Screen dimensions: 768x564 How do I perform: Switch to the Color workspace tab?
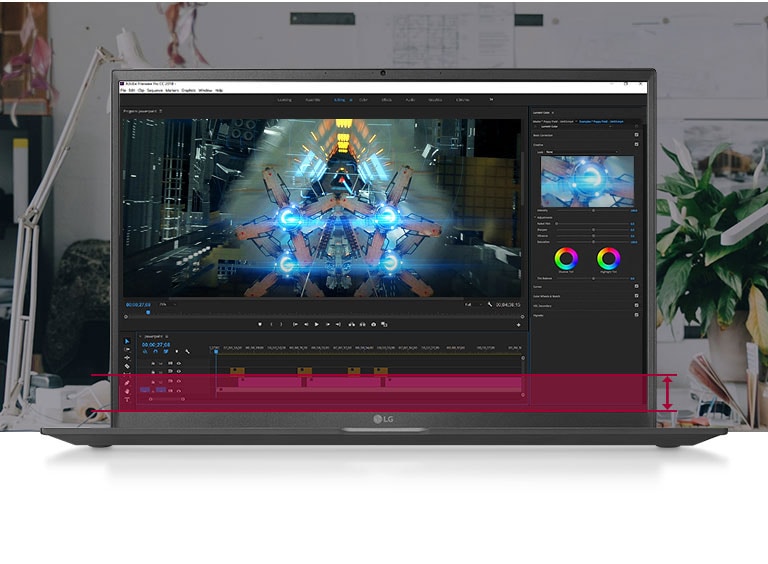click(363, 100)
